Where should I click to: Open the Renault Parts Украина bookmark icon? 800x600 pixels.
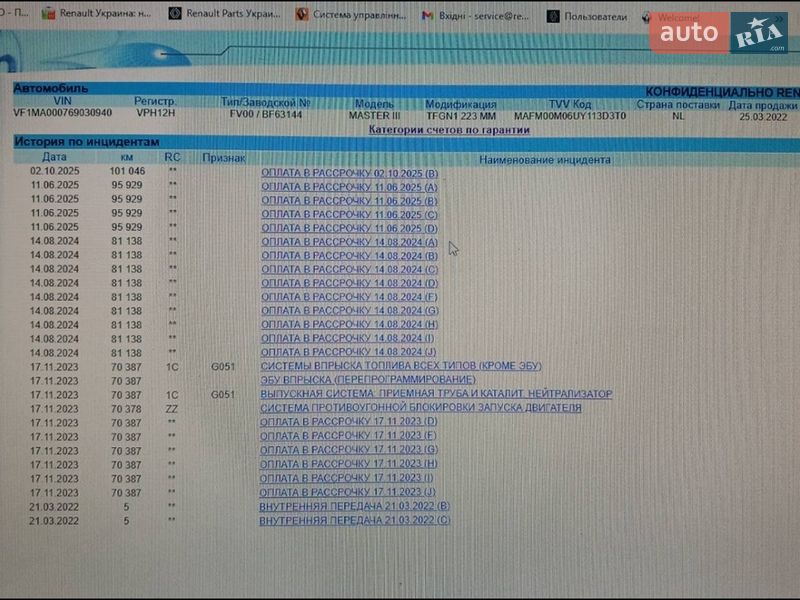175,14
